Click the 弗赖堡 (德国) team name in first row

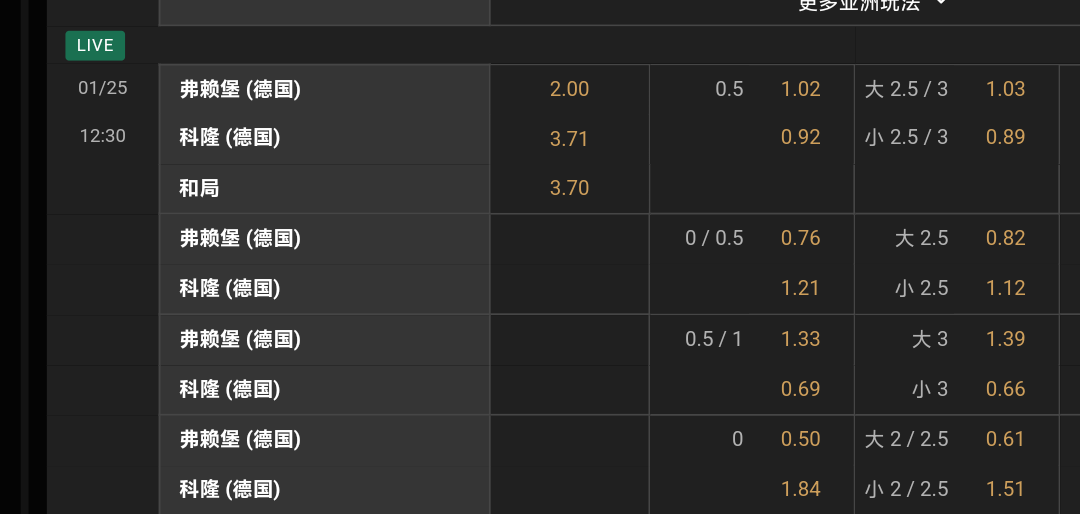coord(240,89)
